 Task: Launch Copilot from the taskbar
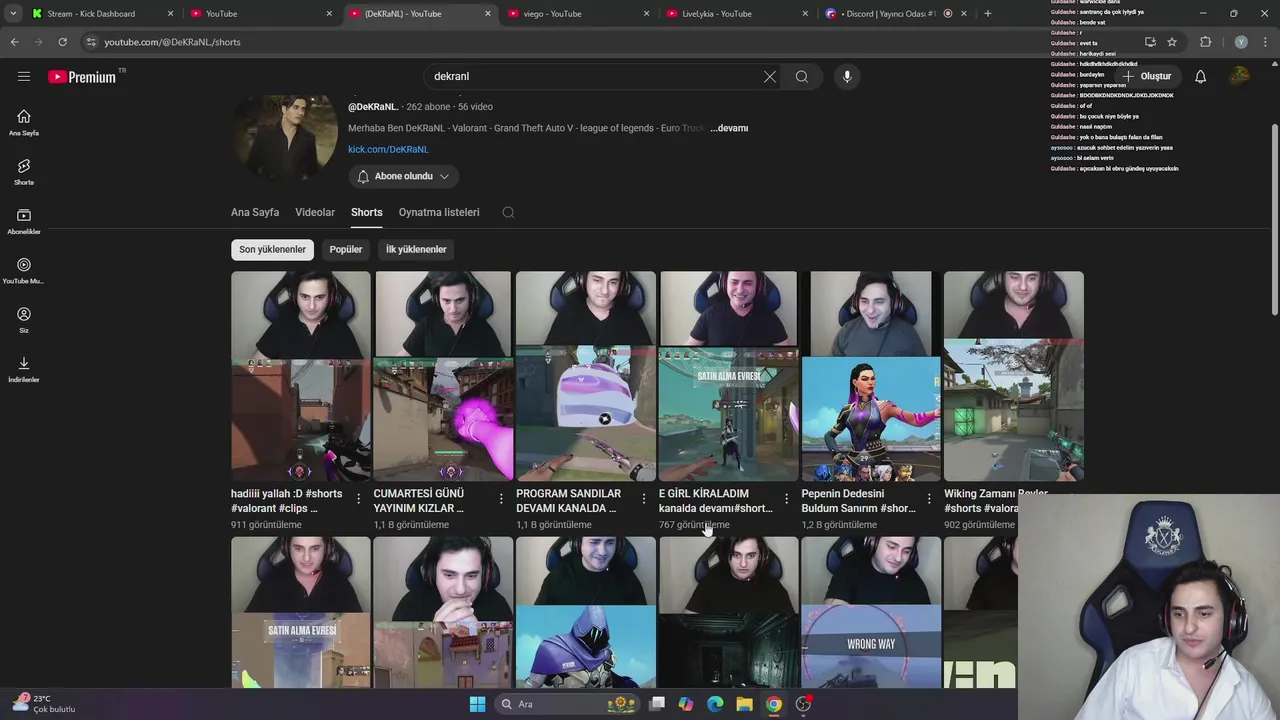(x=686, y=704)
